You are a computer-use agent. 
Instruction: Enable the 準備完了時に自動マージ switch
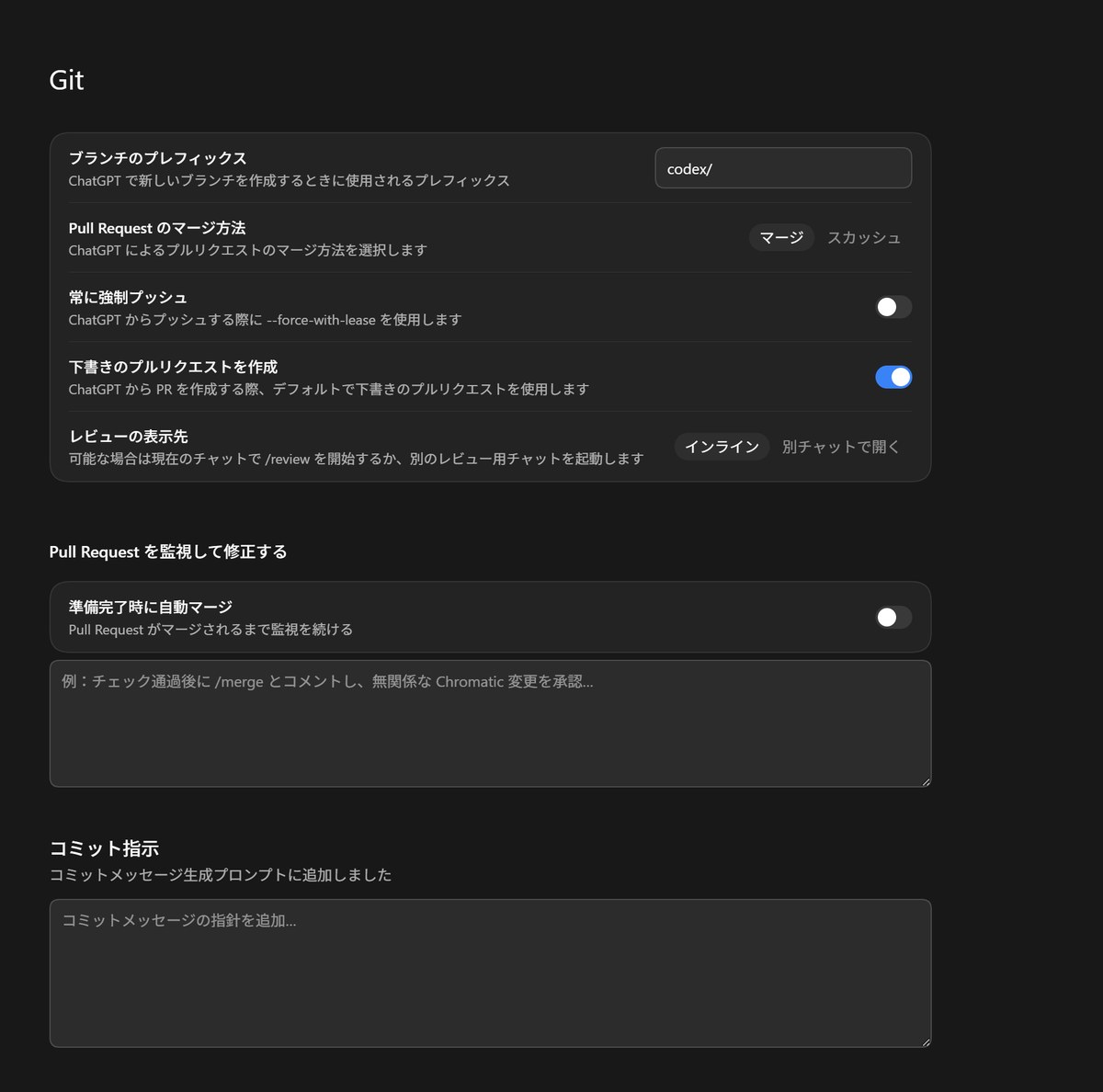click(893, 617)
